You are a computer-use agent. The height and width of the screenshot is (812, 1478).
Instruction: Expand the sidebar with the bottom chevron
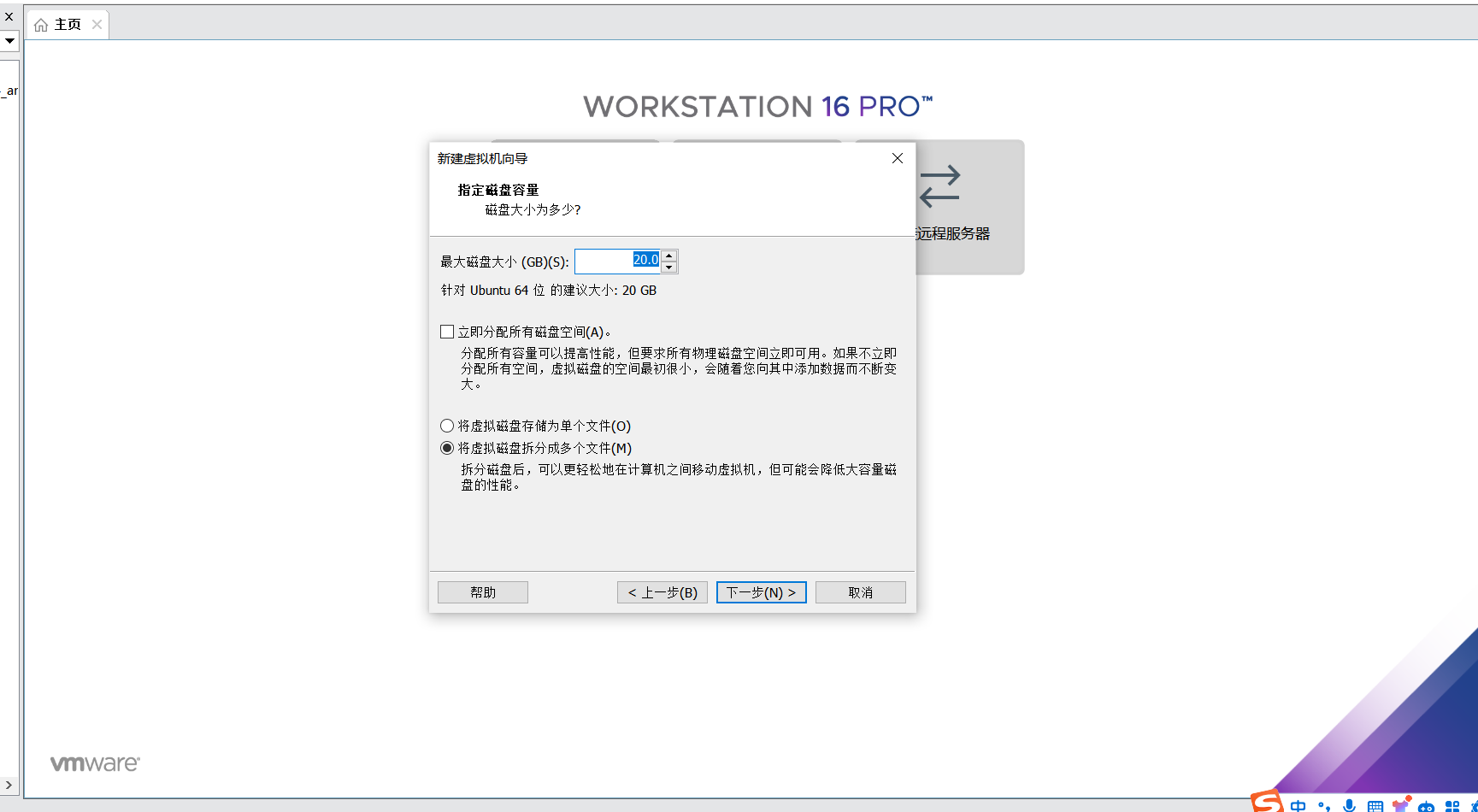pos(9,785)
